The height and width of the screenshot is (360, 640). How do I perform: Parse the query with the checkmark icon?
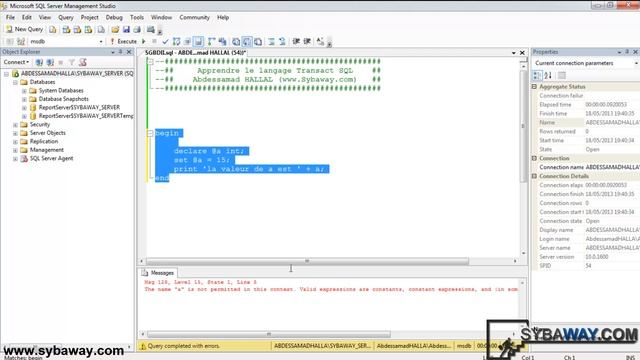(x=165, y=41)
